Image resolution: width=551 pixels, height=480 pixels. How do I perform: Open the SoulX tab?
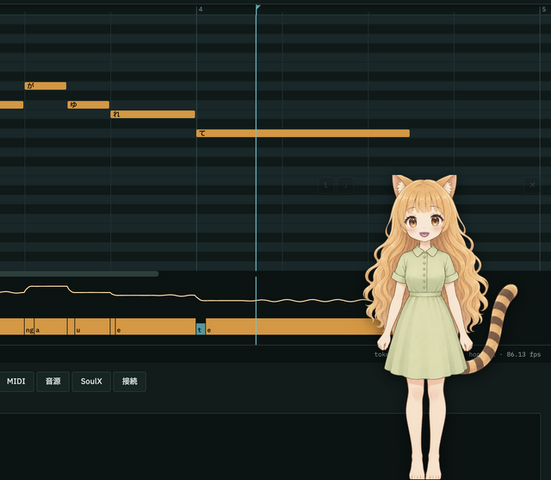pos(91,381)
